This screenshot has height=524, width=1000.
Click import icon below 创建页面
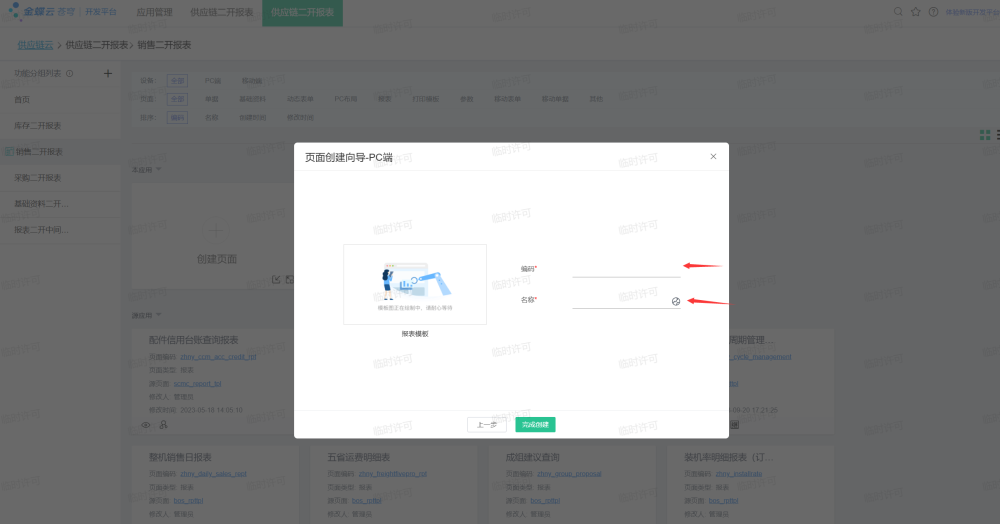click(x=276, y=279)
